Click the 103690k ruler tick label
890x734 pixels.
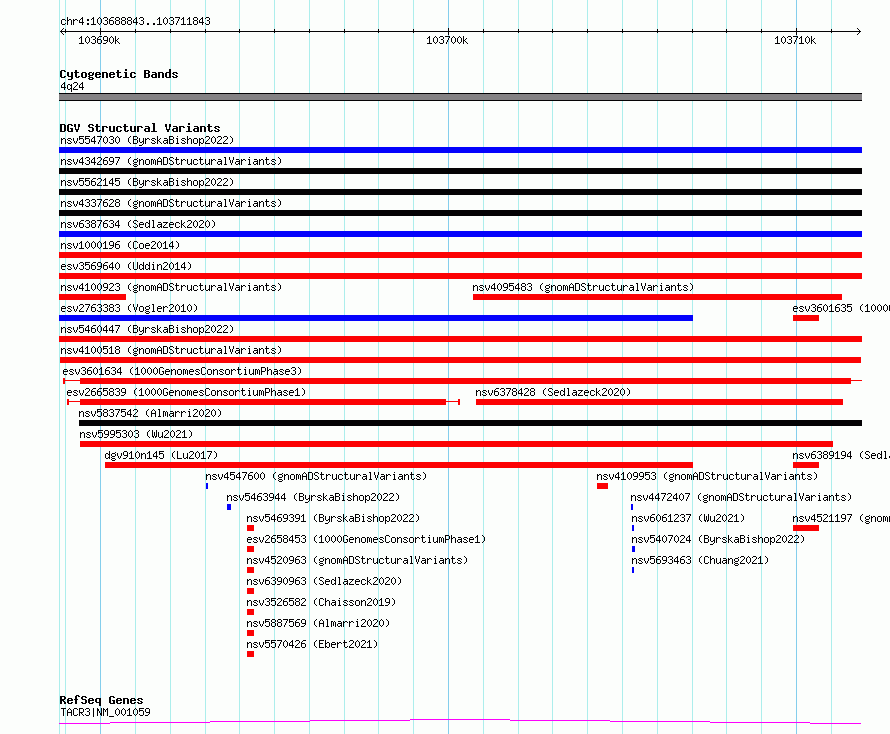(99, 40)
